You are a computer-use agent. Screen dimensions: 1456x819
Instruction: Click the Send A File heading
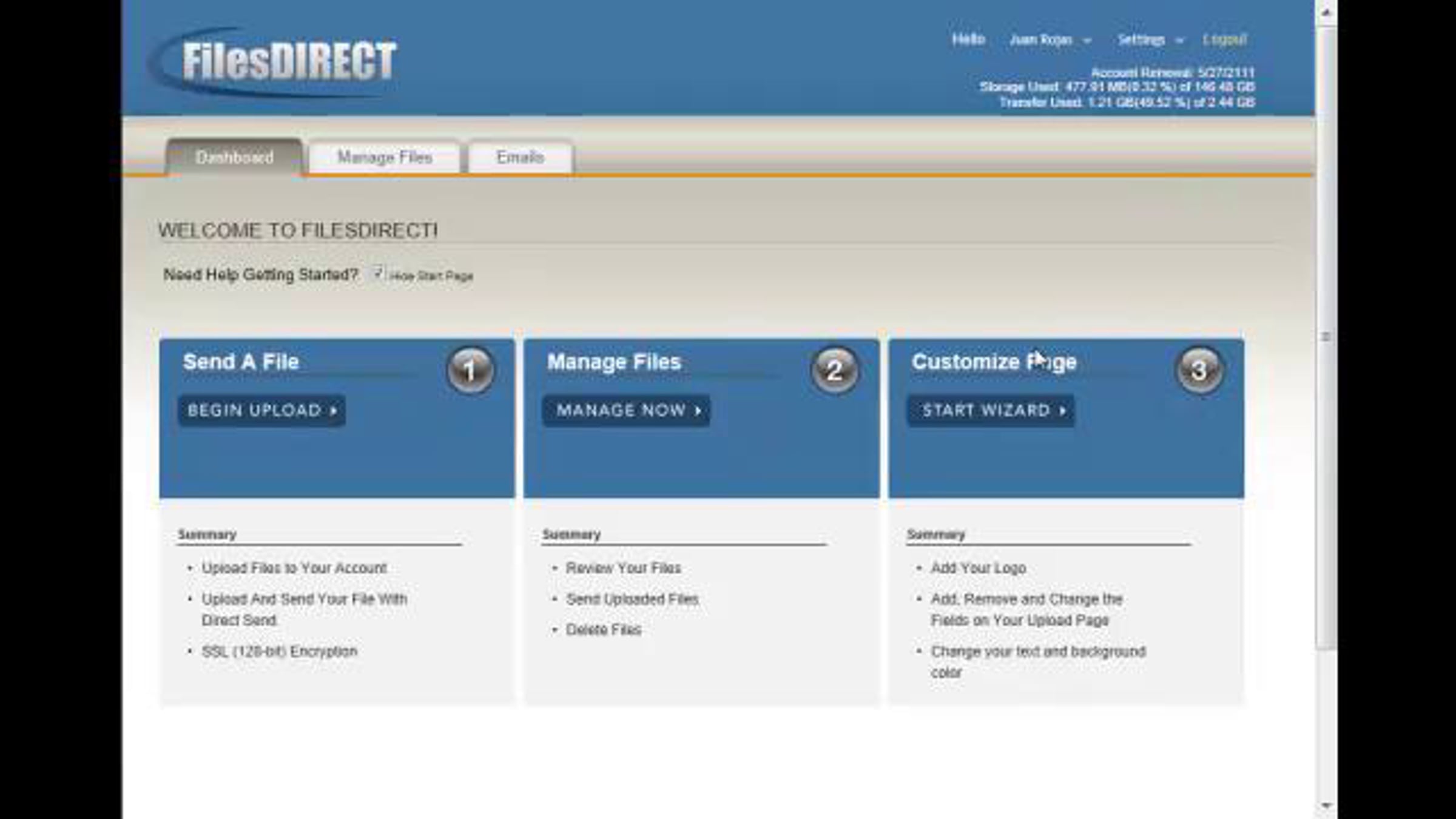(241, 362)
